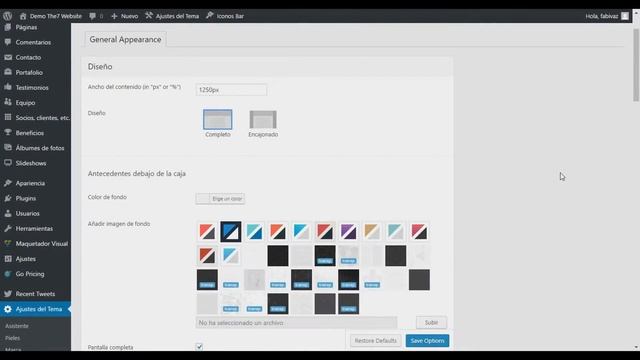Screen dimensions: 640x360
Task: Pick the selected dark blue background preset
Action: (231, 231)
